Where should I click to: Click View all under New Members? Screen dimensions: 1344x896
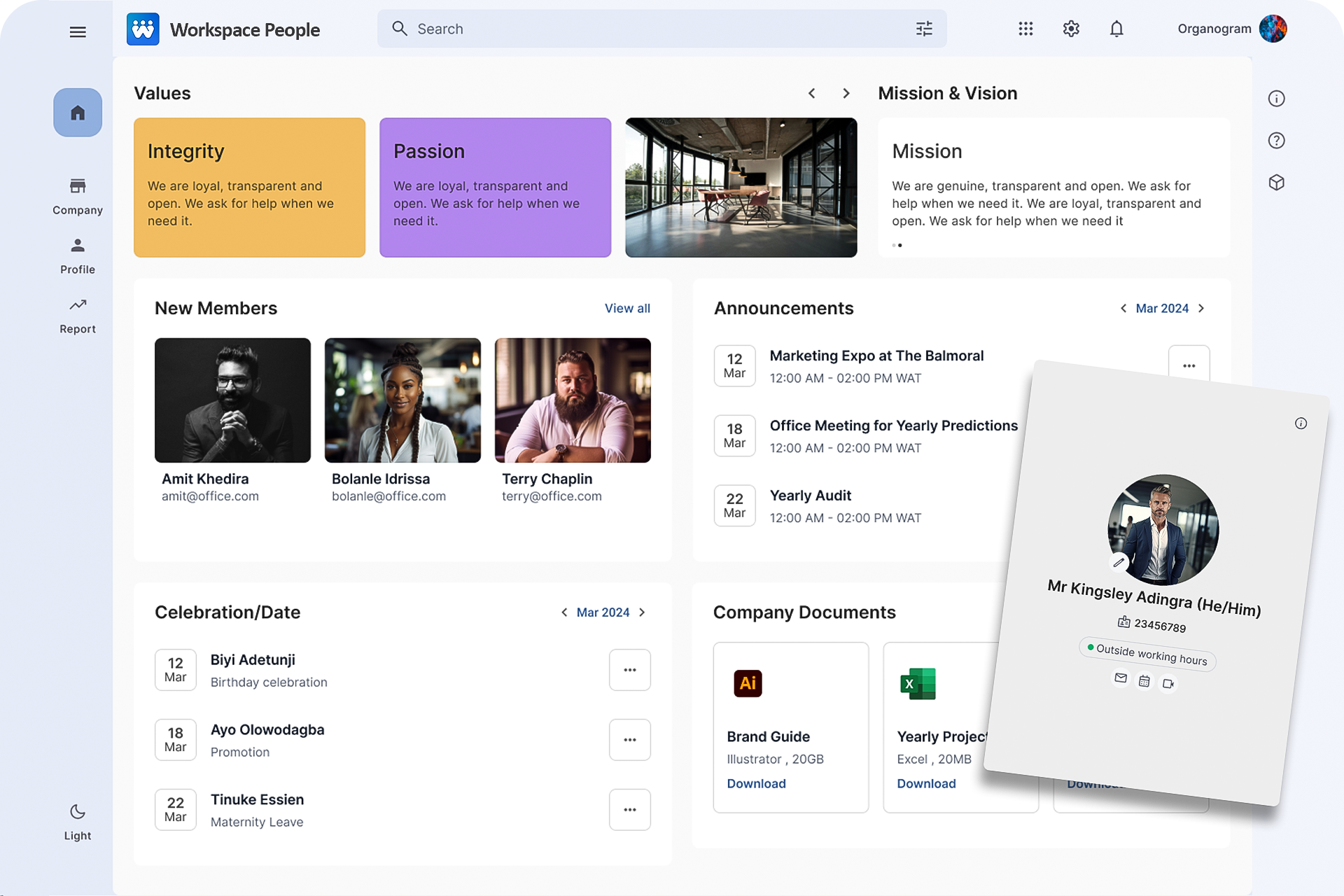pos(626,308)
